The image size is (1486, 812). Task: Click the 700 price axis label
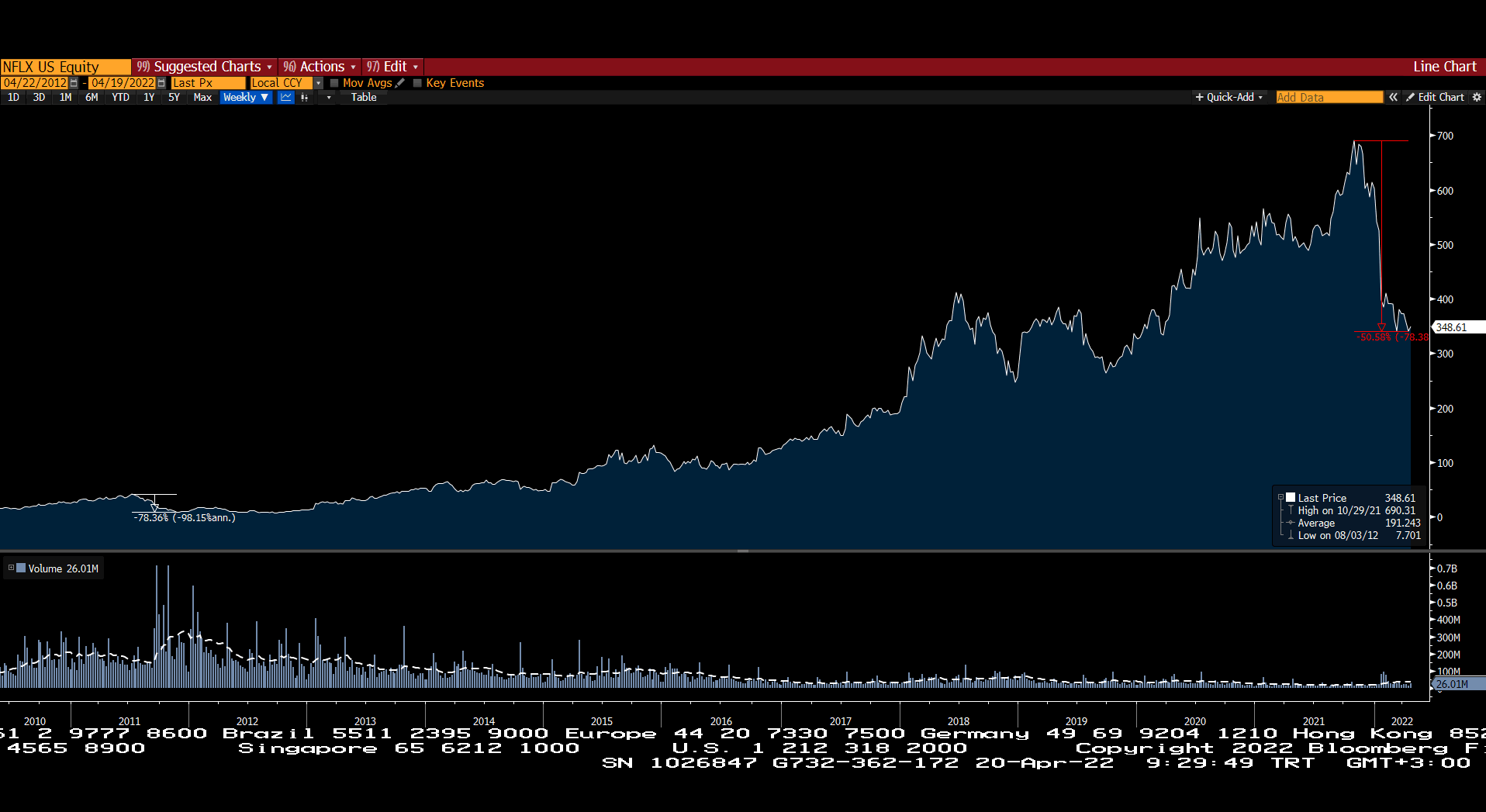(x=1445, y=136)
